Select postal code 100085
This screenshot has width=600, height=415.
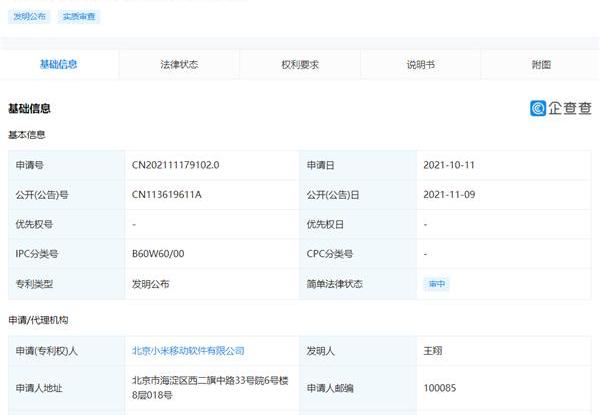coord(440,388)
